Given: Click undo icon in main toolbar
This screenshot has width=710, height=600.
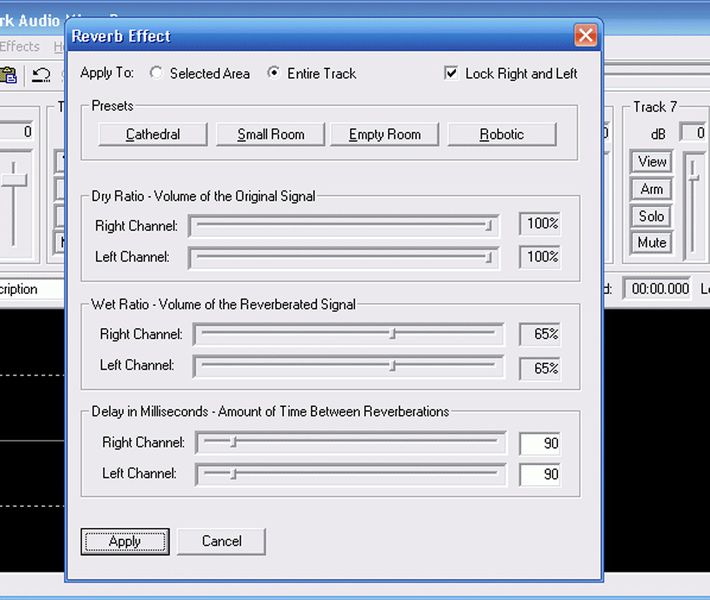Looking at the screenshot, I should point(41,75).
